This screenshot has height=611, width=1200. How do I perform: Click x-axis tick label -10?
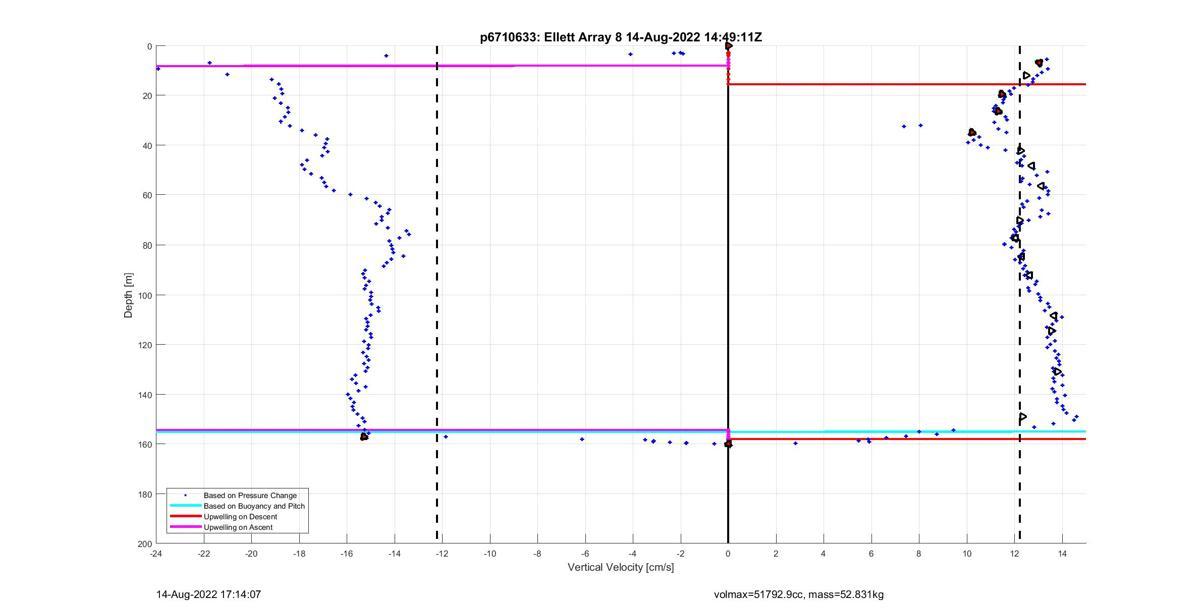[x=490, y=553]
